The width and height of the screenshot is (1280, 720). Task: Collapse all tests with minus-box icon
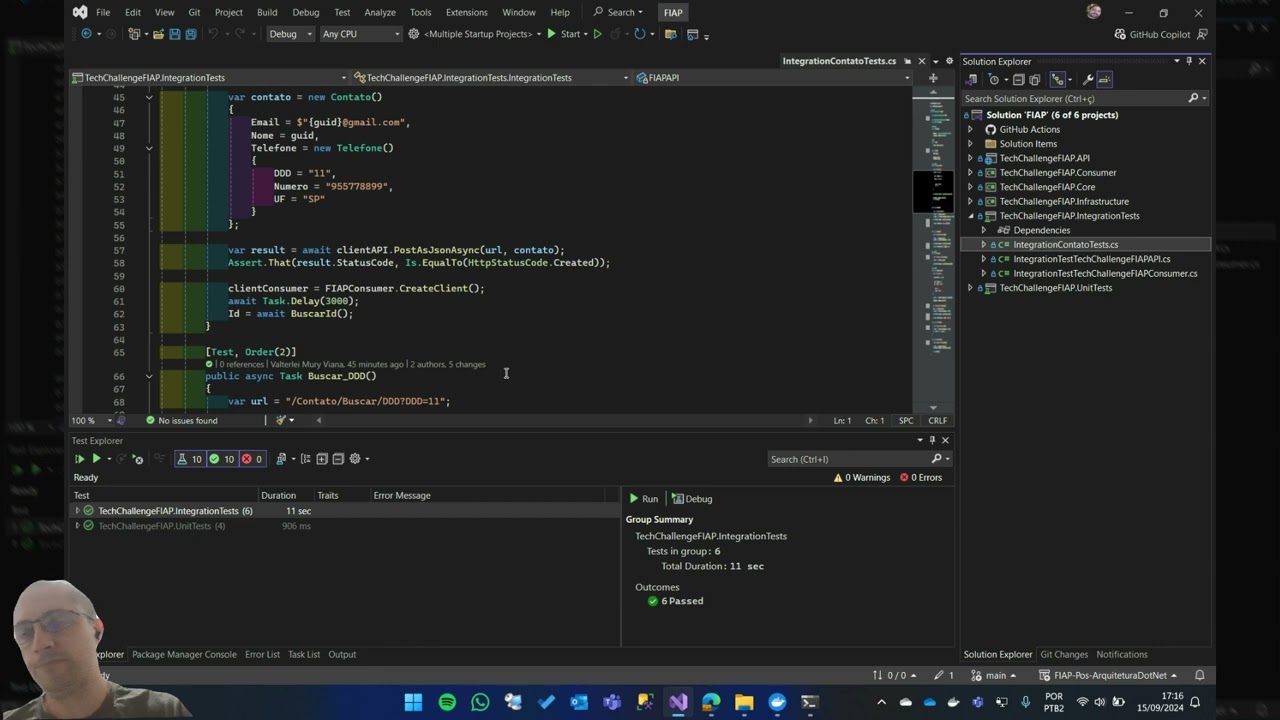pyautogui.click(x=338, y=459)
